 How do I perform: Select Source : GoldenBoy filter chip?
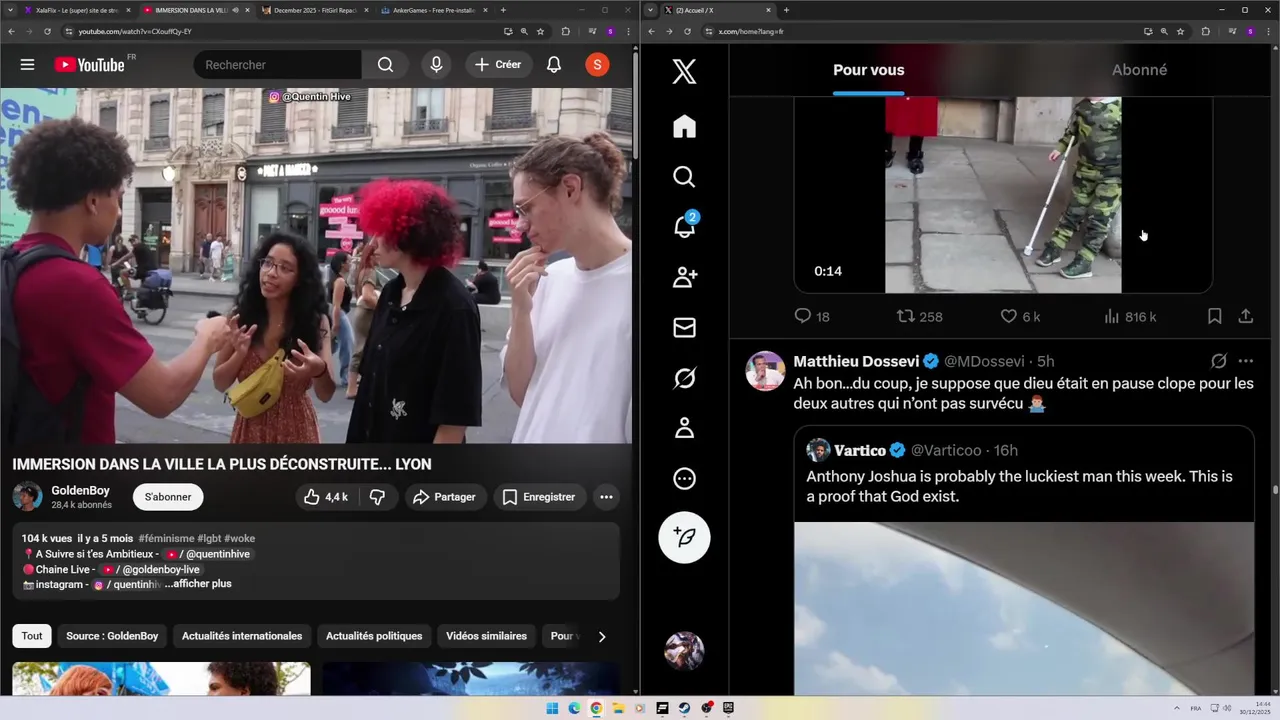[112, 636]
